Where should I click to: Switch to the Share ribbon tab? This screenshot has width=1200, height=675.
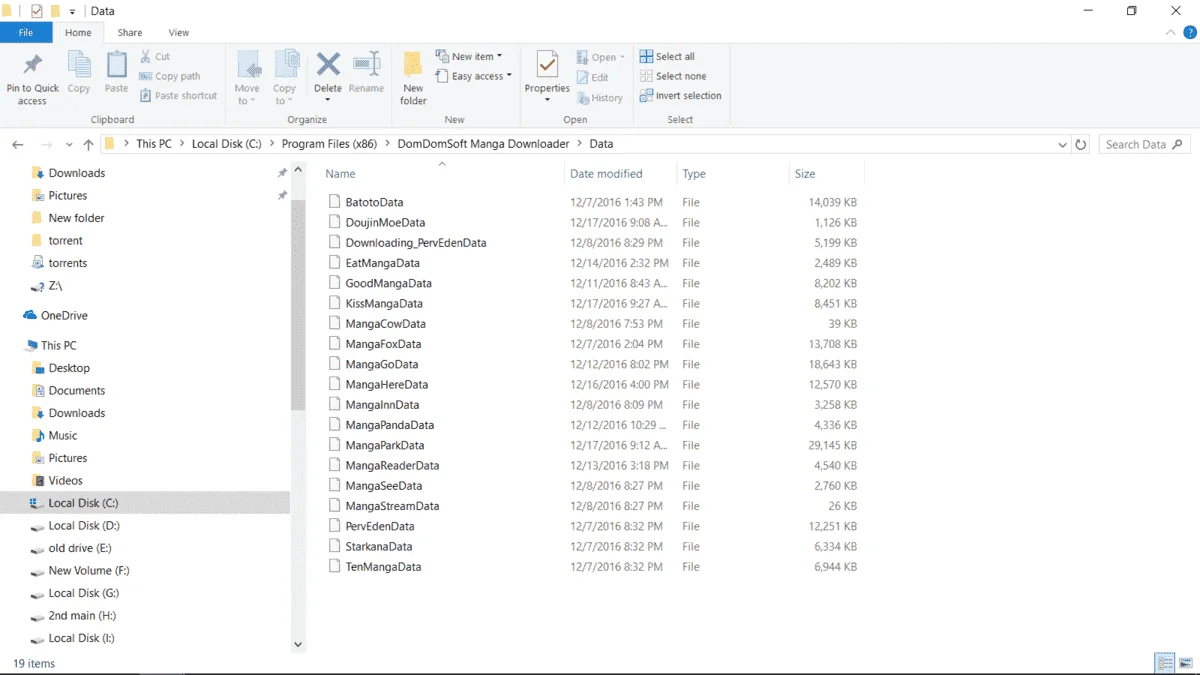pyautogui.click(x=130, y=33)
